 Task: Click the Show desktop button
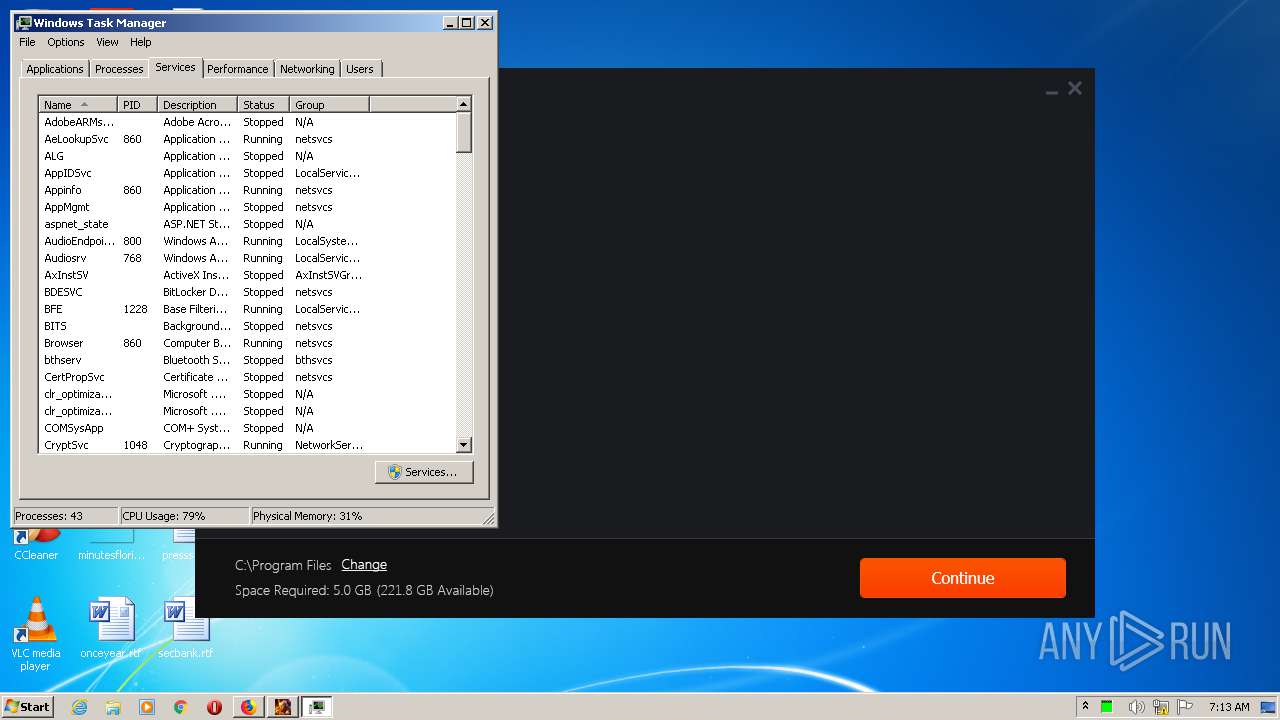coord(1269,707)
